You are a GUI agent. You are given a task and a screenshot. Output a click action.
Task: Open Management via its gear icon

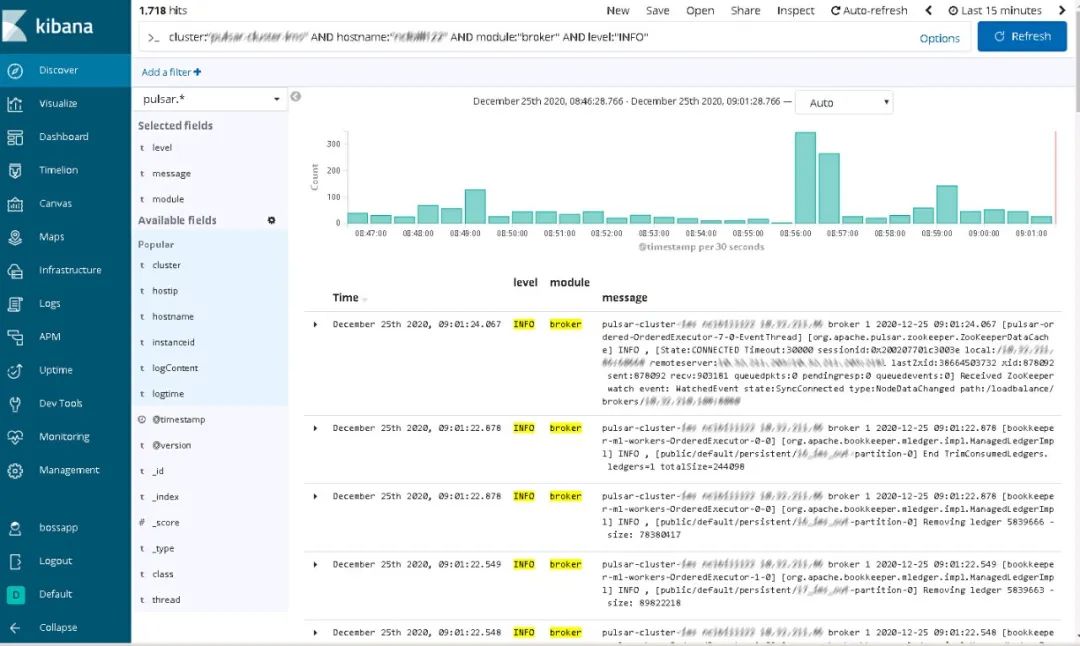(15, 470)
